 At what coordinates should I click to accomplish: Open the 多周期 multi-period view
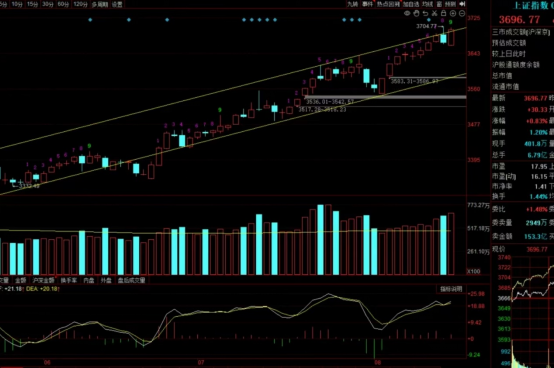100,4
